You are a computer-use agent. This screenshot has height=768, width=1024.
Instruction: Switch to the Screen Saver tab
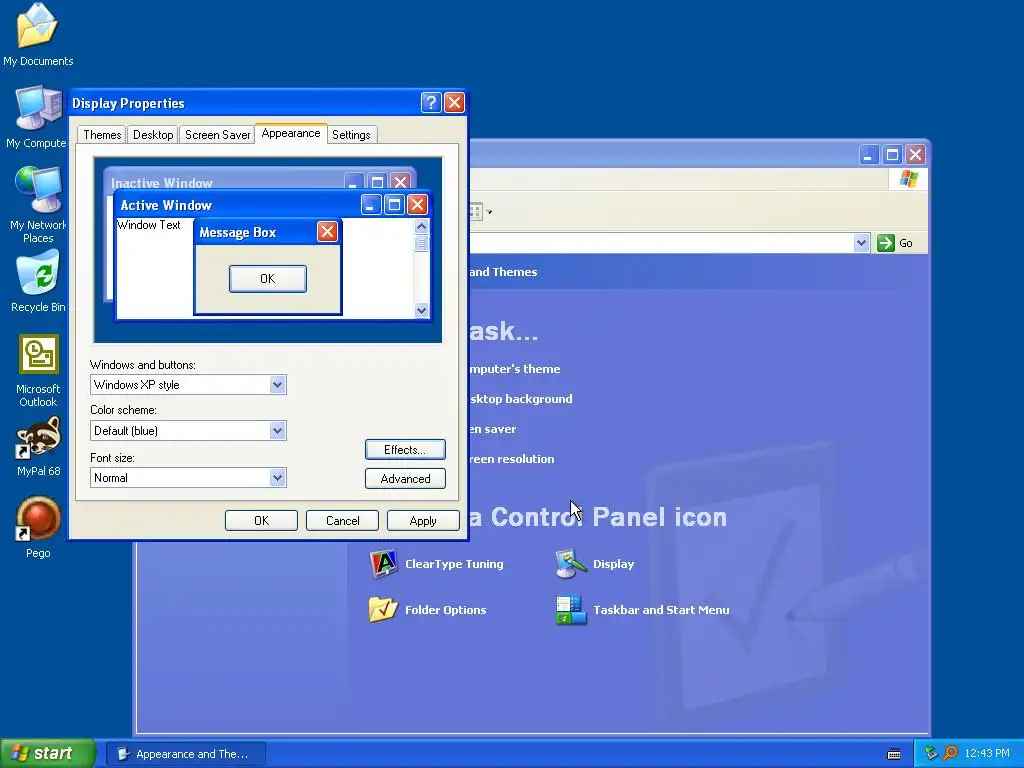(x=217, y=135)
